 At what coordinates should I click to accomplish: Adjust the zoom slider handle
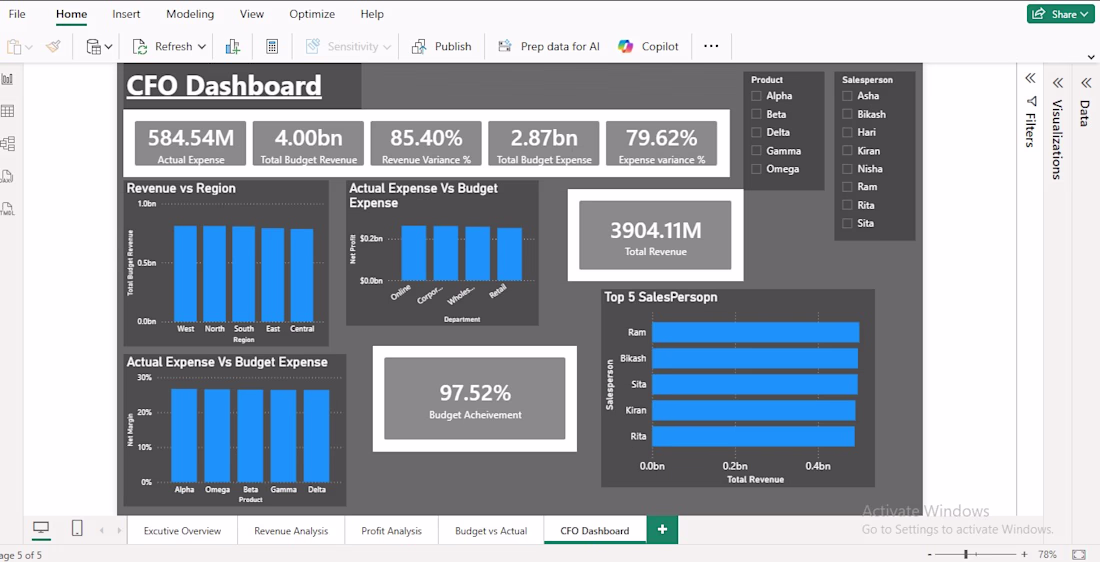[966, 554]
